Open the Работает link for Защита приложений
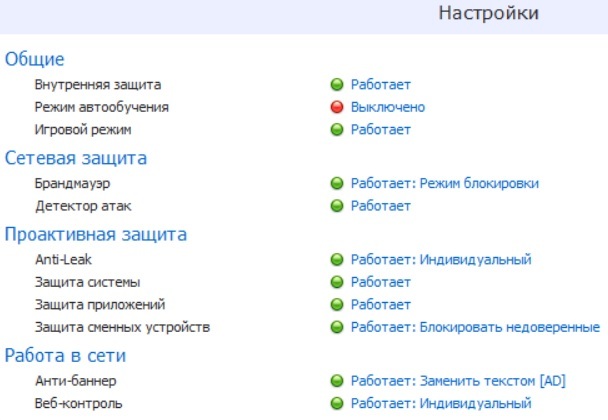The image size is (608, 420). coord(381,304)
